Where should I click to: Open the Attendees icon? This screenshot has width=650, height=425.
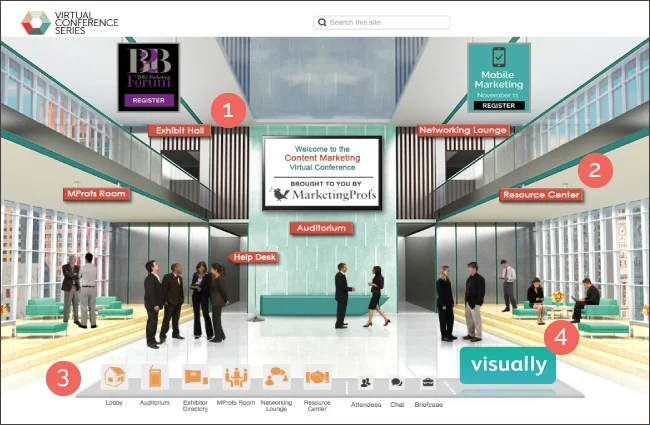pos(366,382)
